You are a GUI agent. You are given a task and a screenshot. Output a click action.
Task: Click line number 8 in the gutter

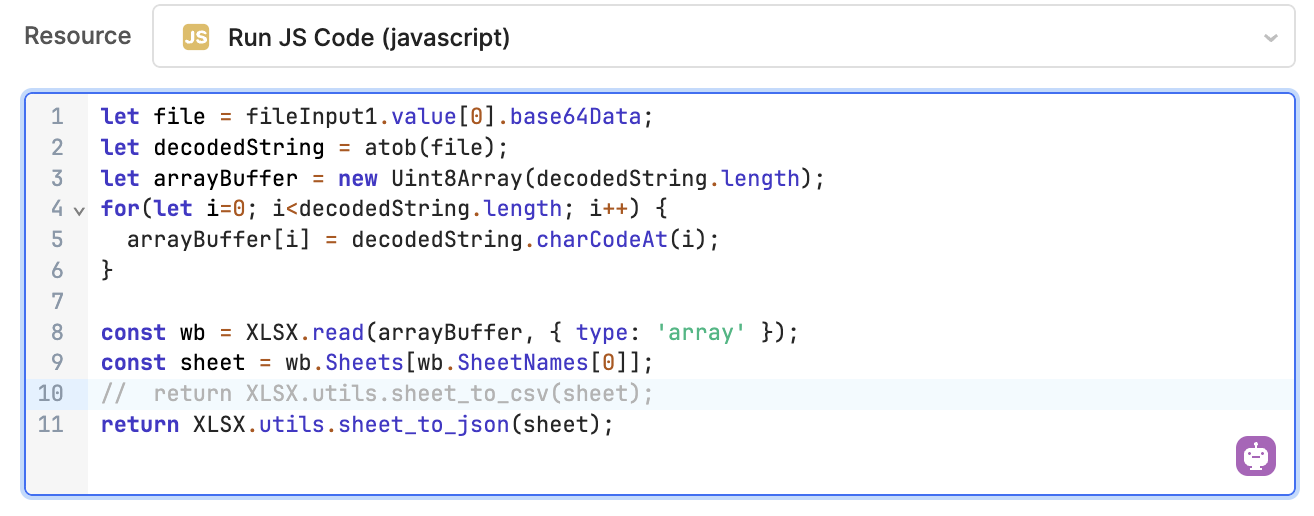click(57, 332)
